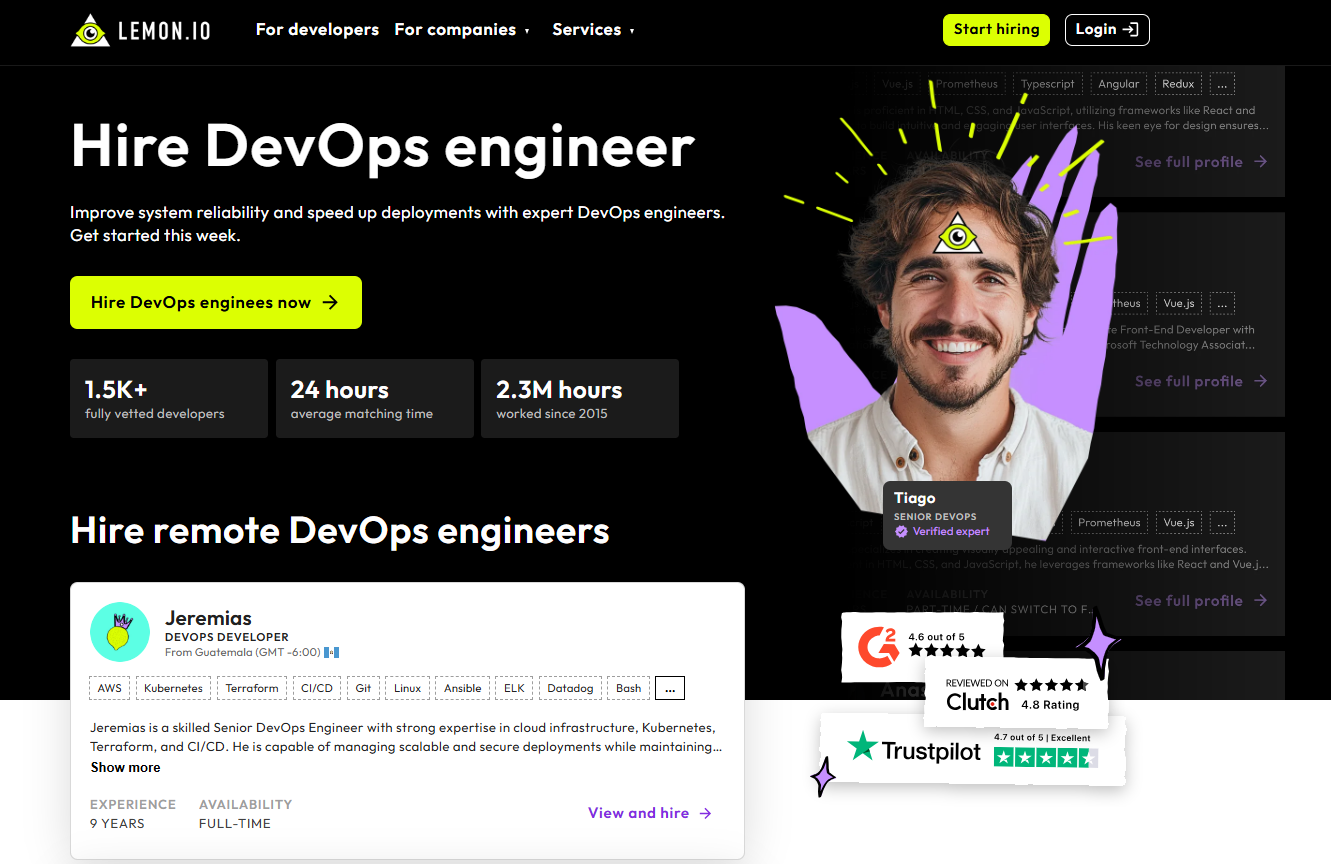
Task: Click Jeremias's radish avatar icon
Action: click(x=120, y=632)
